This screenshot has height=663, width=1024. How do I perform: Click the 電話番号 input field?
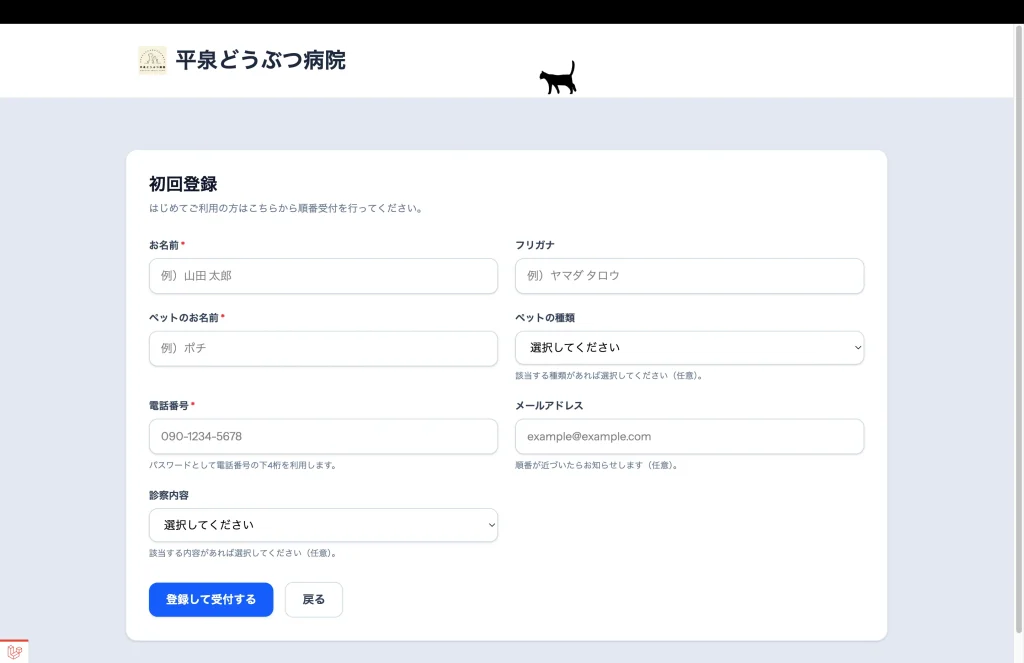323,437
